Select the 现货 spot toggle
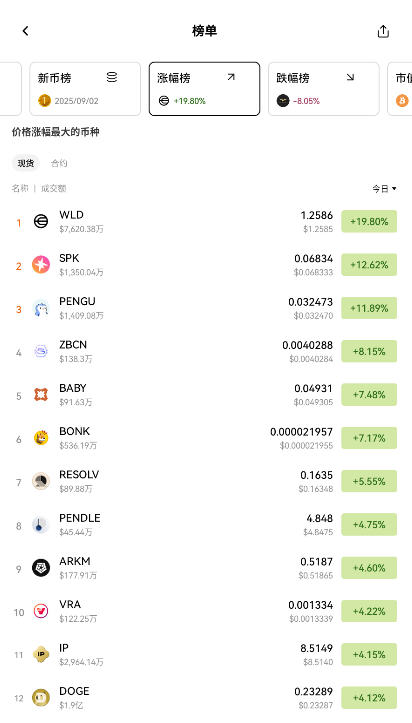The image size is (412, 723). (26, 163)
